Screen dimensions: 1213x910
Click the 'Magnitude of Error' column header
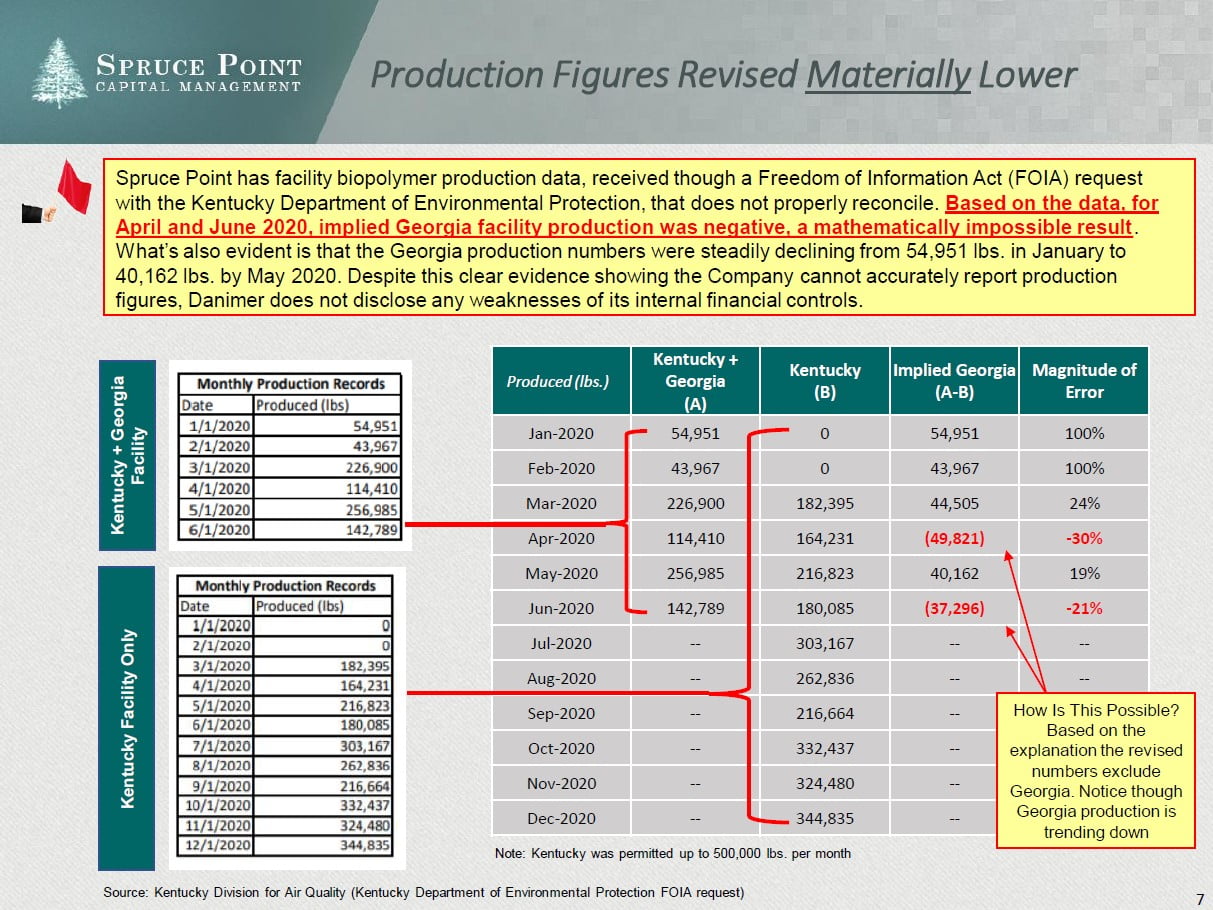pyautogui.click(x=1083, y=381)
